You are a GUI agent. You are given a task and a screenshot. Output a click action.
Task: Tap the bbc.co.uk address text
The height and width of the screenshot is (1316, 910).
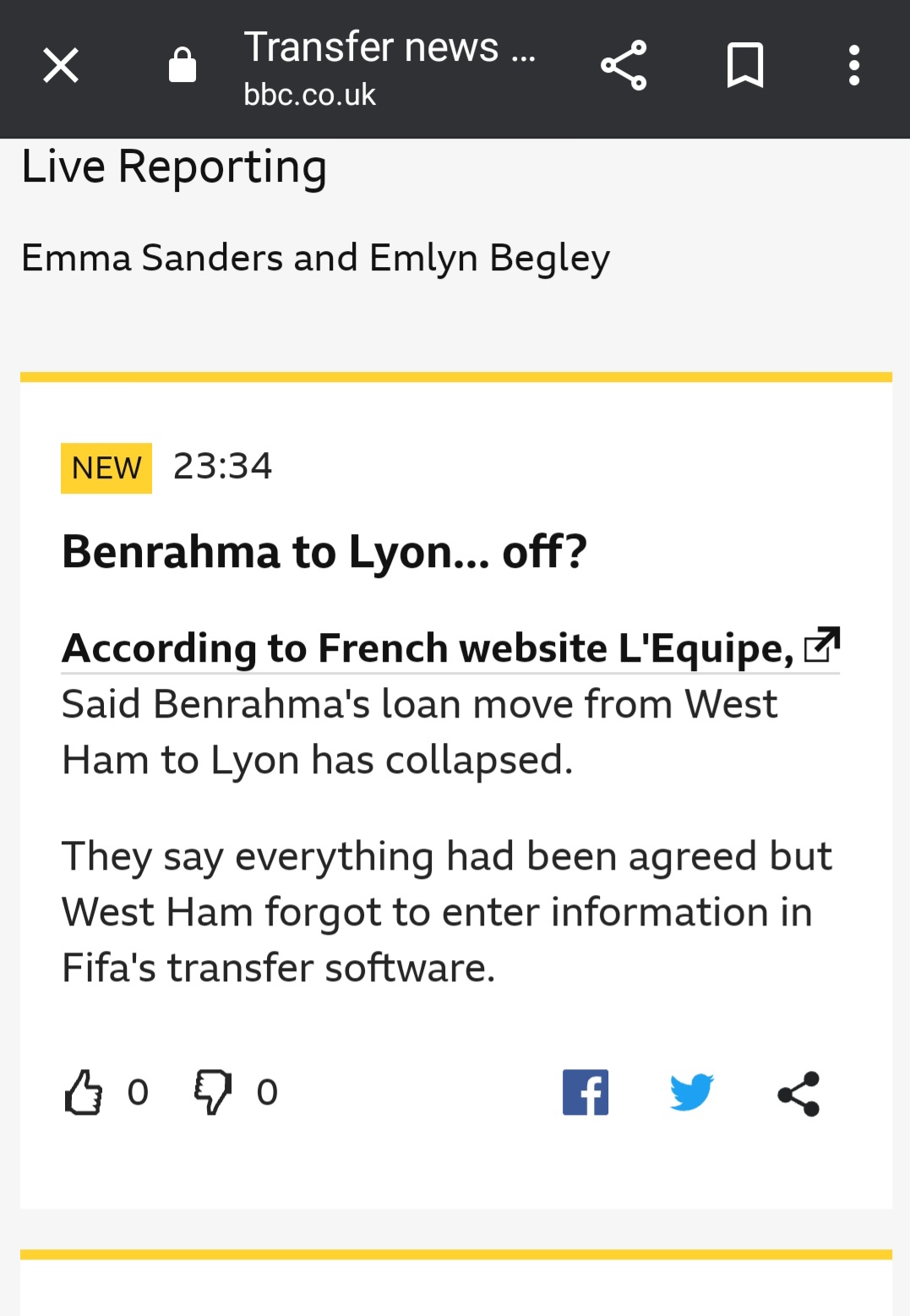pos(309,95)
